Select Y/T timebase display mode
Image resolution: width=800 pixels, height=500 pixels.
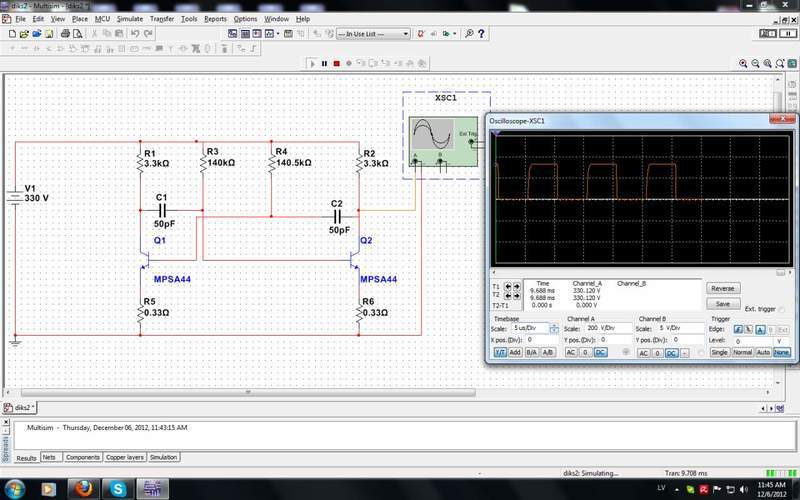pyautogui.click(x=498, y=352)
